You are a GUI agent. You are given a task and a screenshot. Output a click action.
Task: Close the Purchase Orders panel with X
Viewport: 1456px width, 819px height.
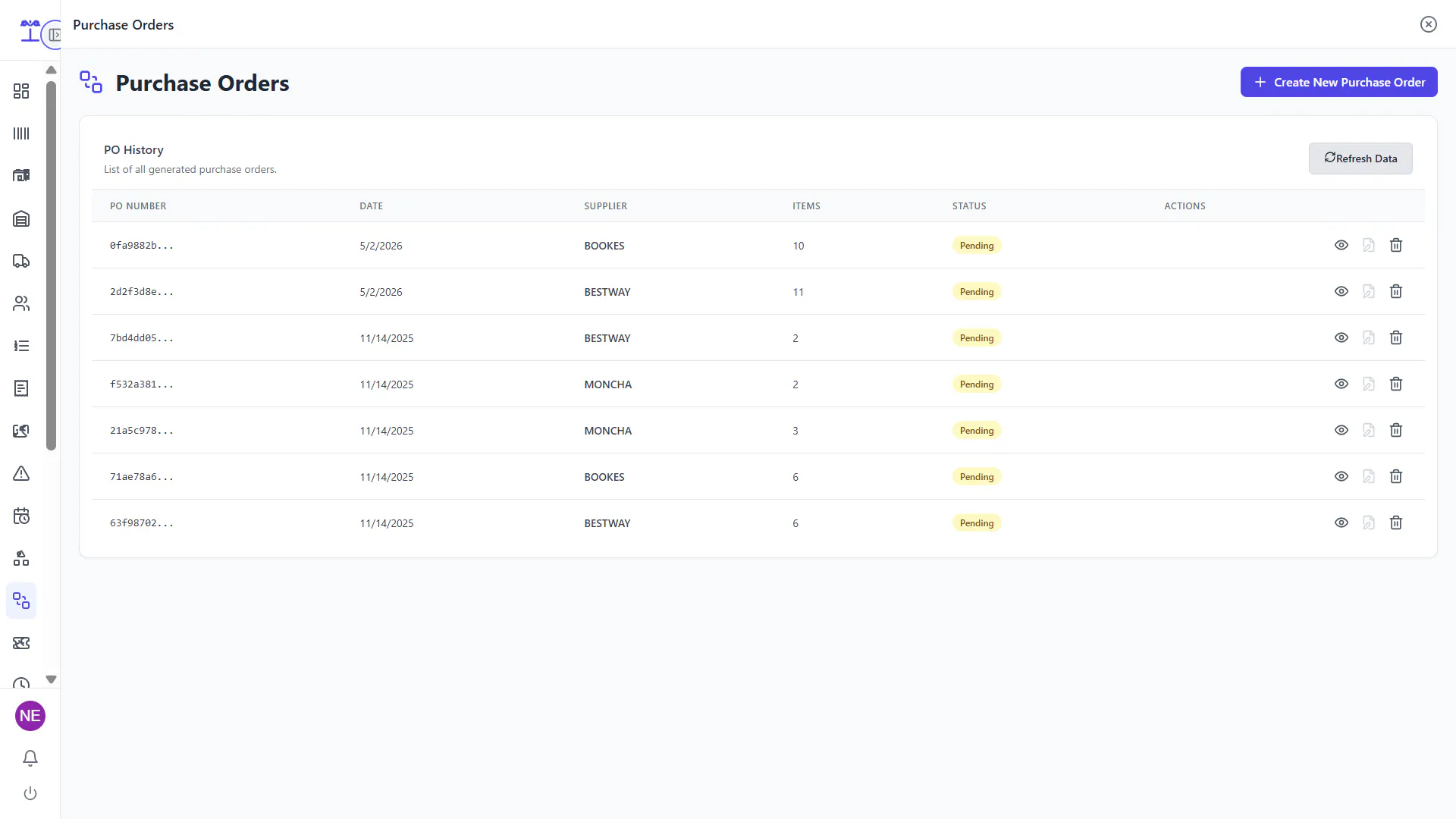(1429, 24)
